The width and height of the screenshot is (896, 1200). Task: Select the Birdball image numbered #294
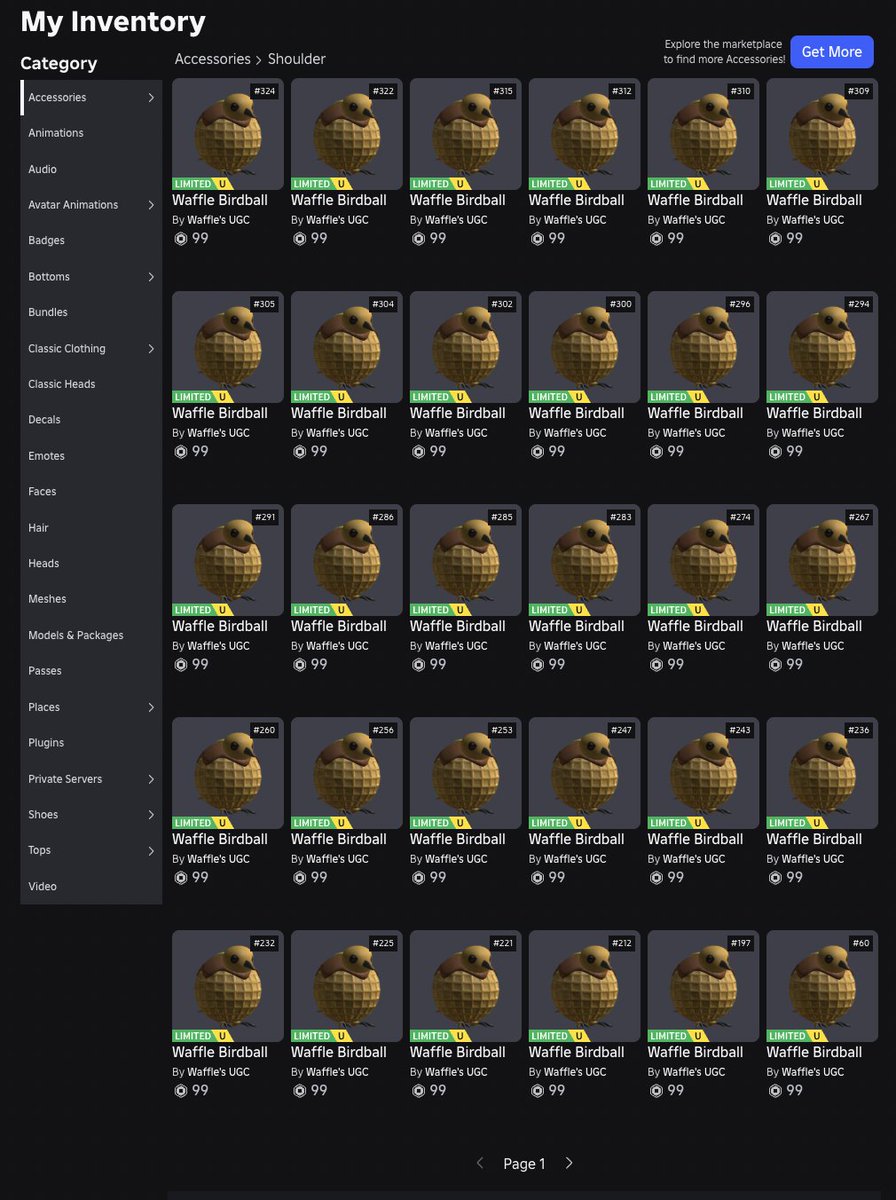(822, 347)
